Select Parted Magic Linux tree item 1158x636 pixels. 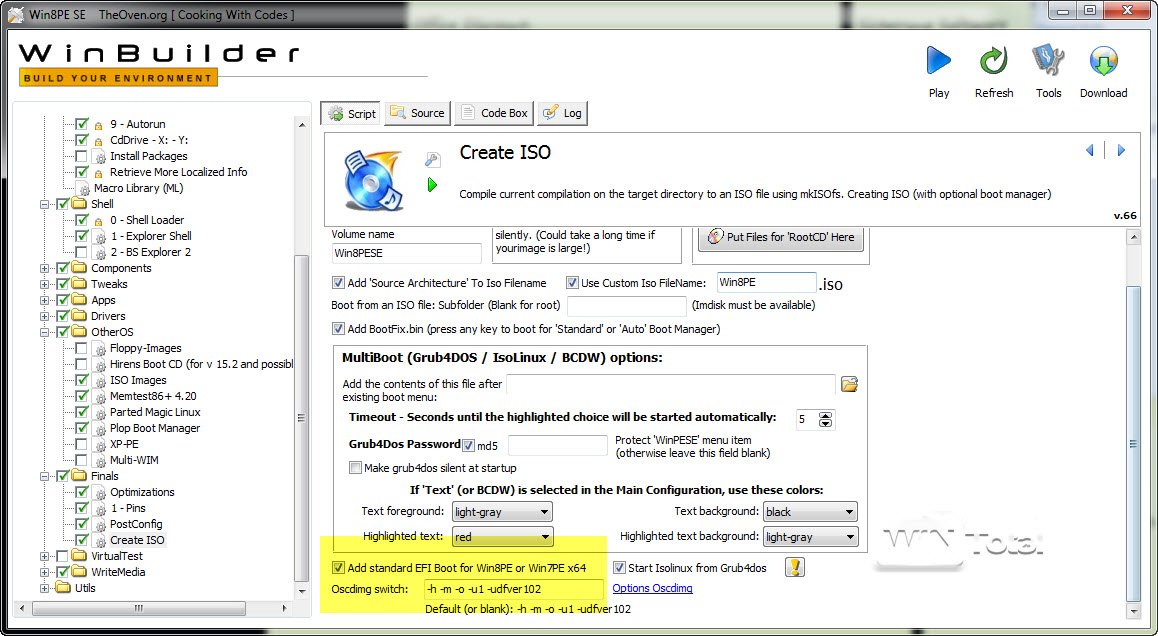pos(155,412)
